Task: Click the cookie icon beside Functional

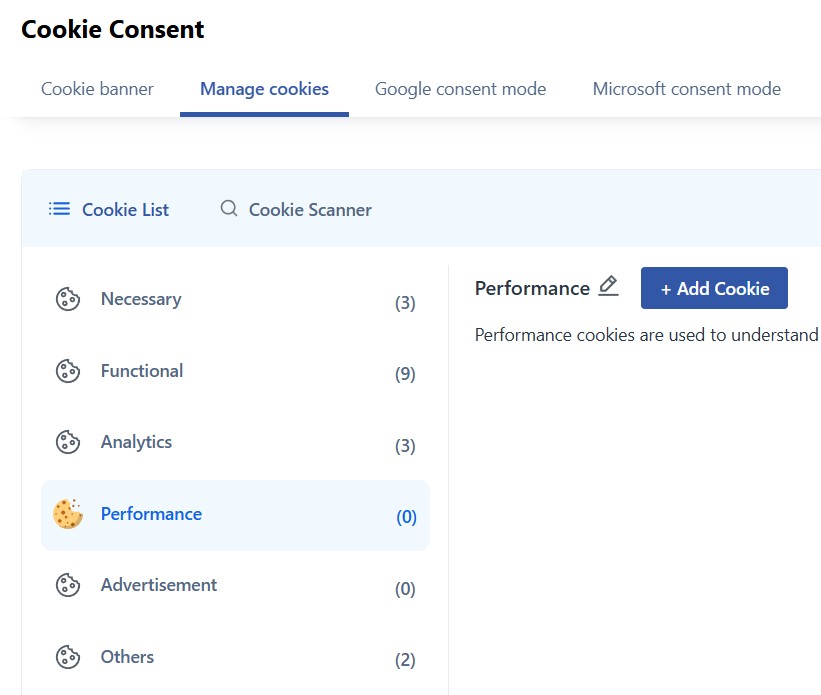Action: [67, 370]
